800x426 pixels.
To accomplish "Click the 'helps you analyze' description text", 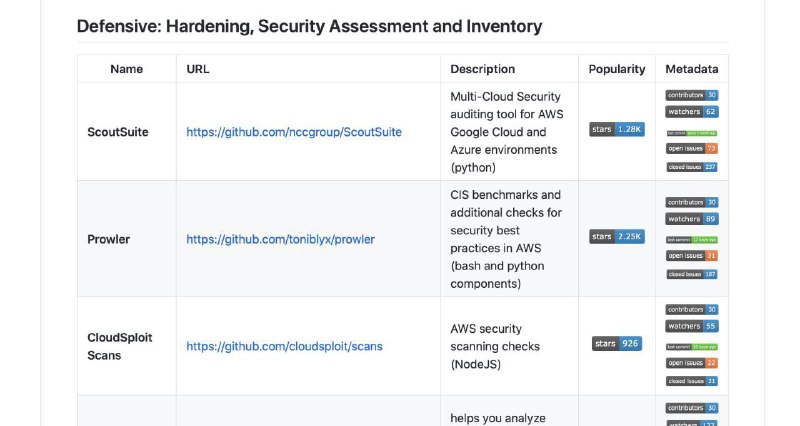I will (498, 418).
